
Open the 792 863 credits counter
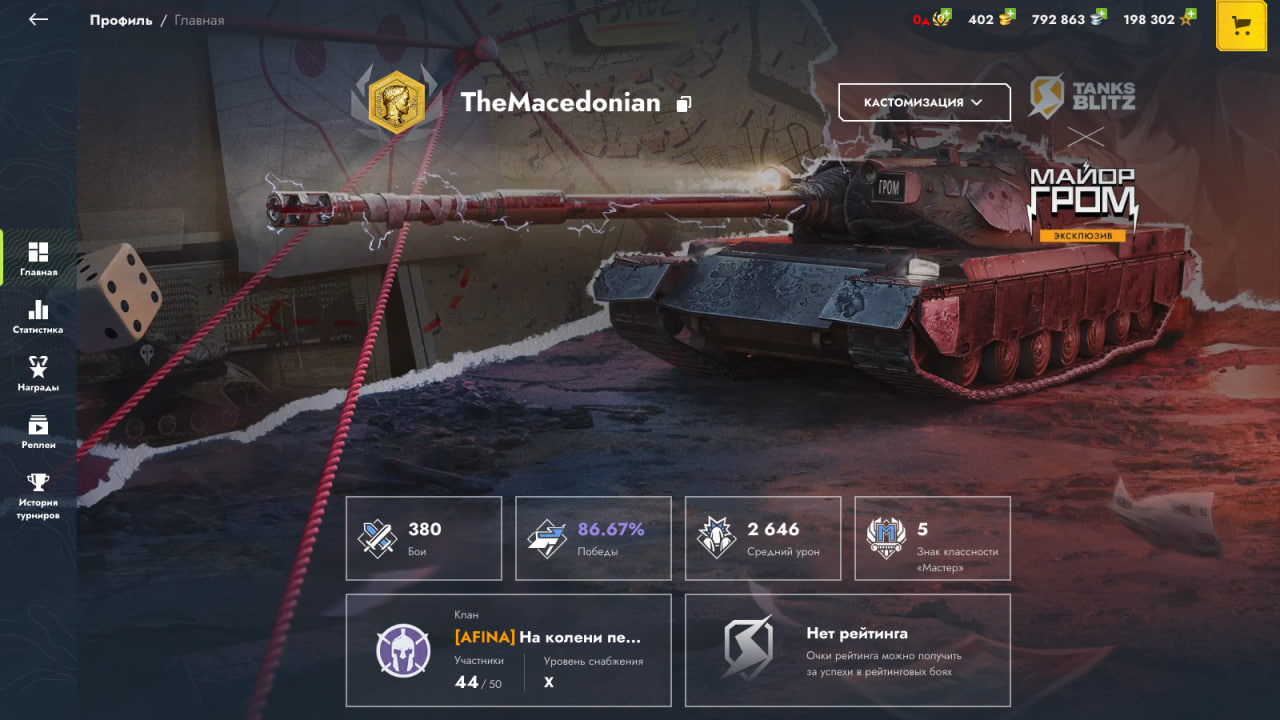pos(1070,19)
